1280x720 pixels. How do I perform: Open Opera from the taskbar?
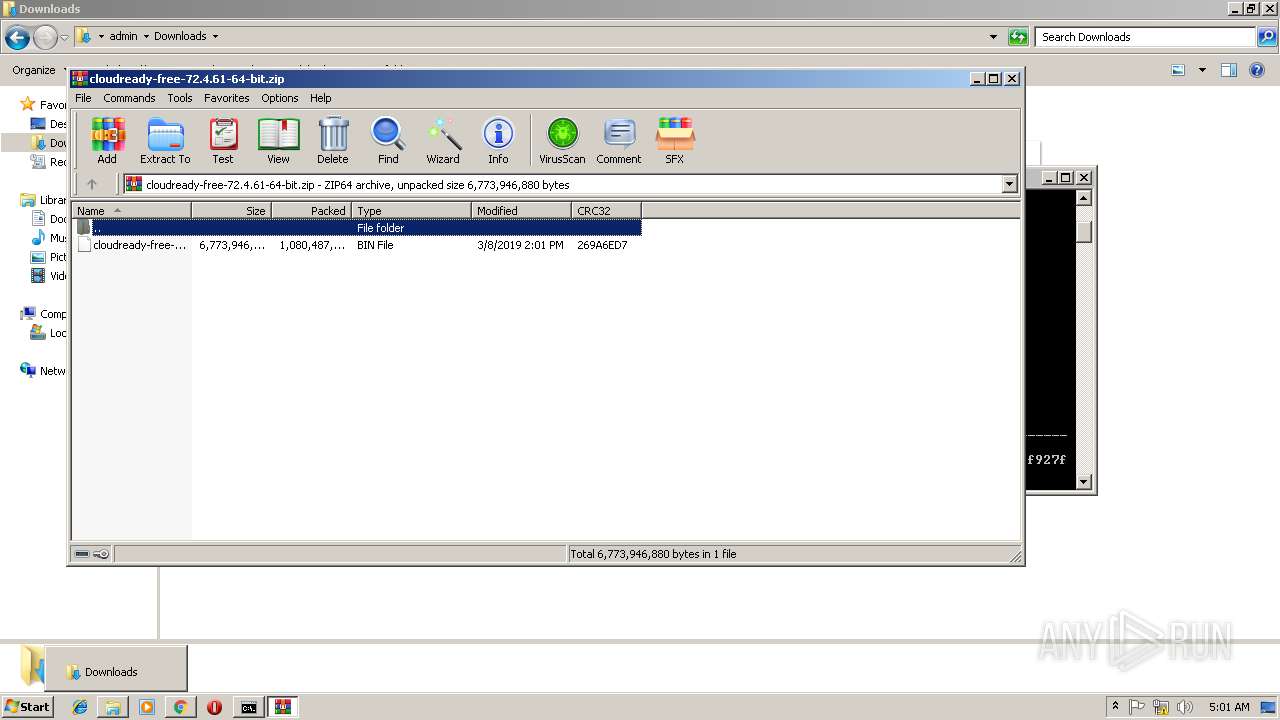click(x=214, y=707)
